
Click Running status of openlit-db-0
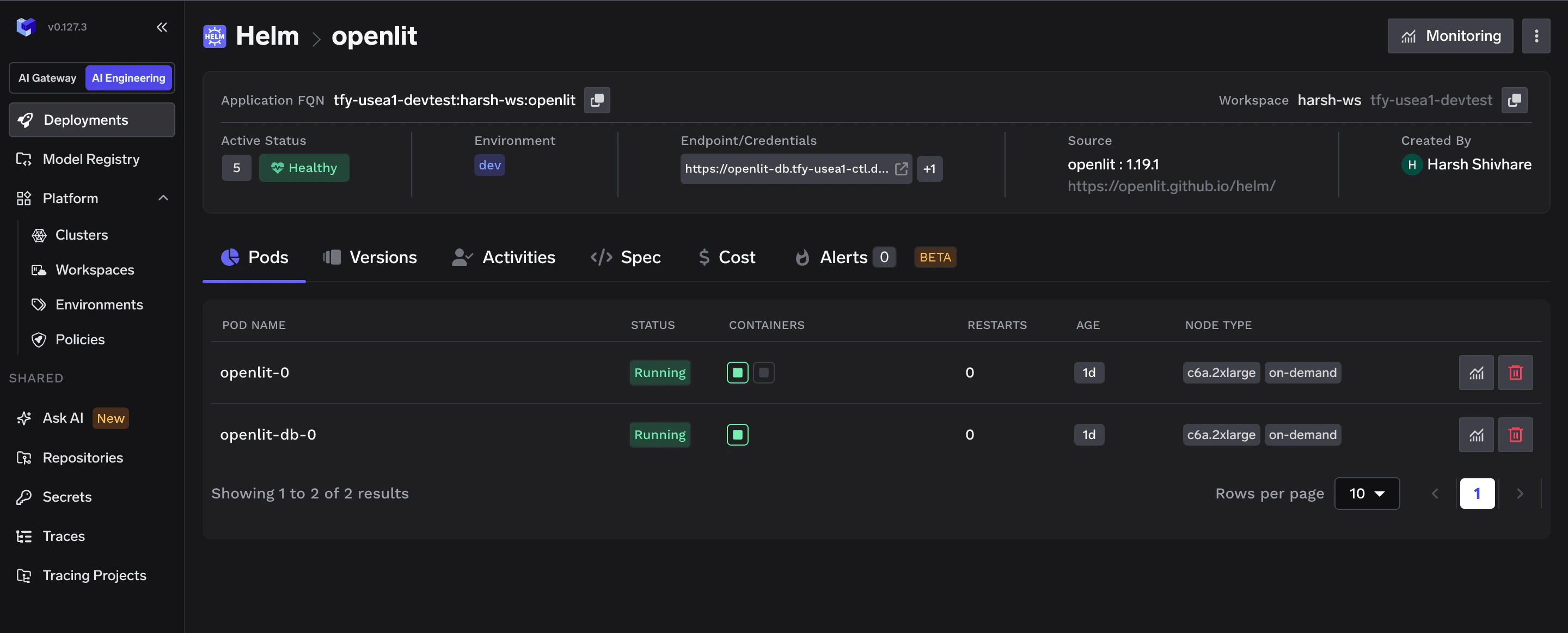(x=659, y=435)
